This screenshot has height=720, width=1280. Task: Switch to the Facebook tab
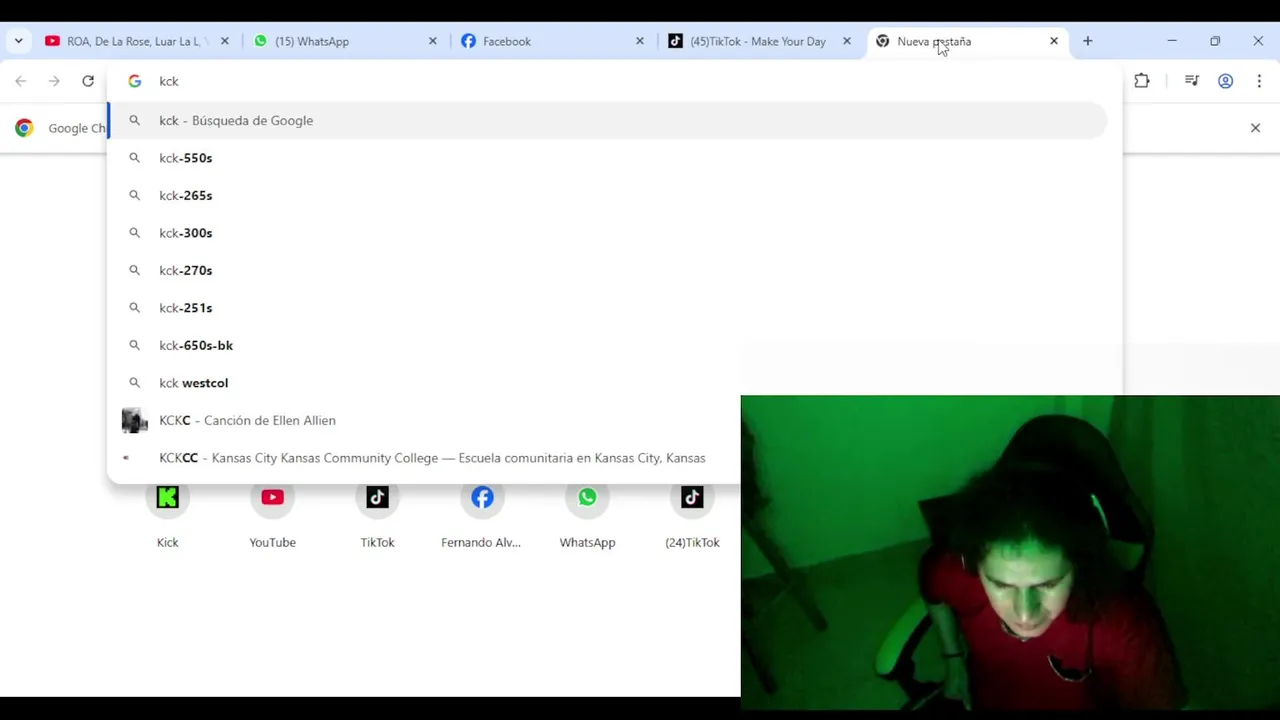click(553, 41)
